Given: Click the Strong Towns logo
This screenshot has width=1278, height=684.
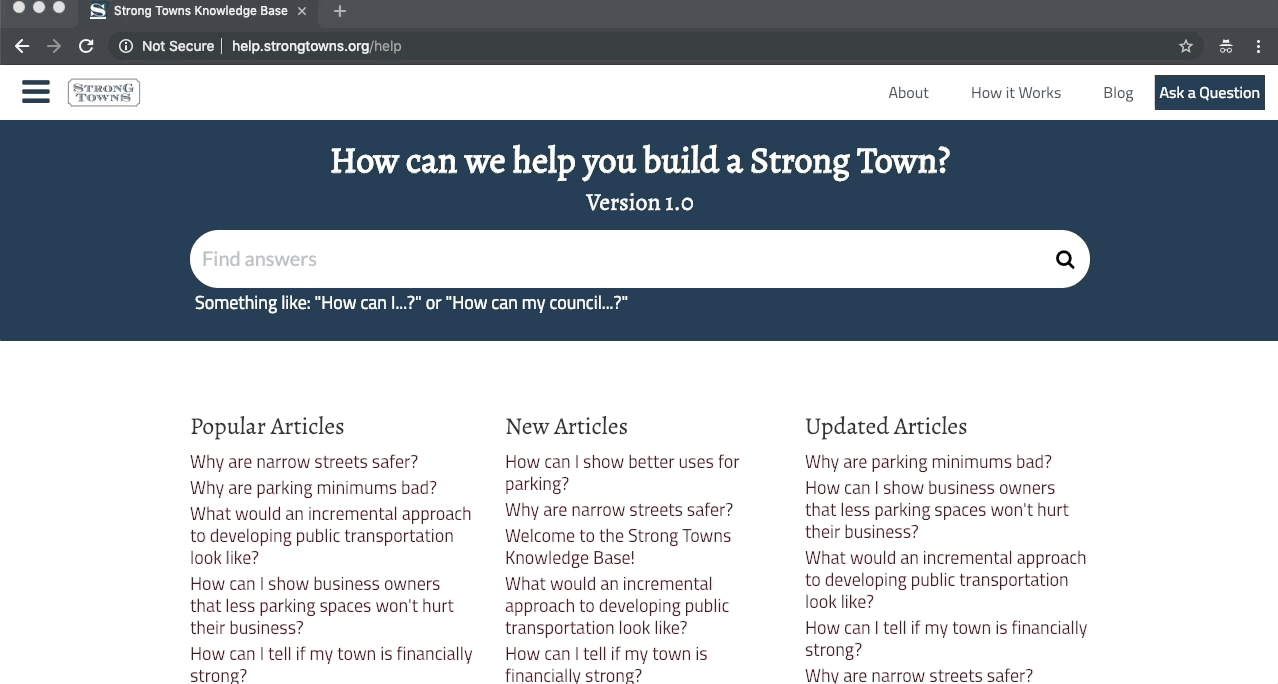Looking at the screenshot, I should [104, 93].
